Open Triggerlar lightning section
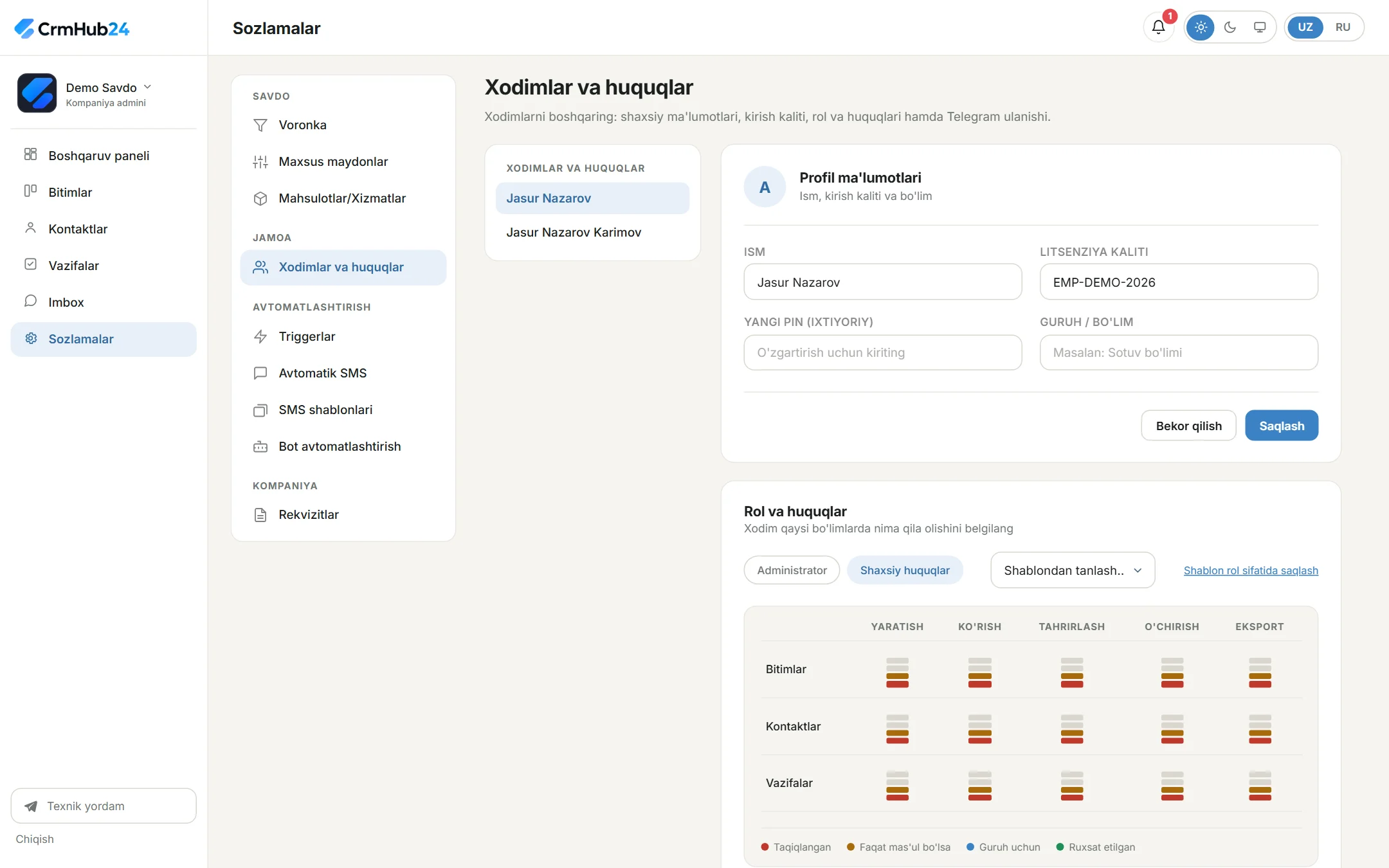Screen dimensions: 1389x868 343,336
